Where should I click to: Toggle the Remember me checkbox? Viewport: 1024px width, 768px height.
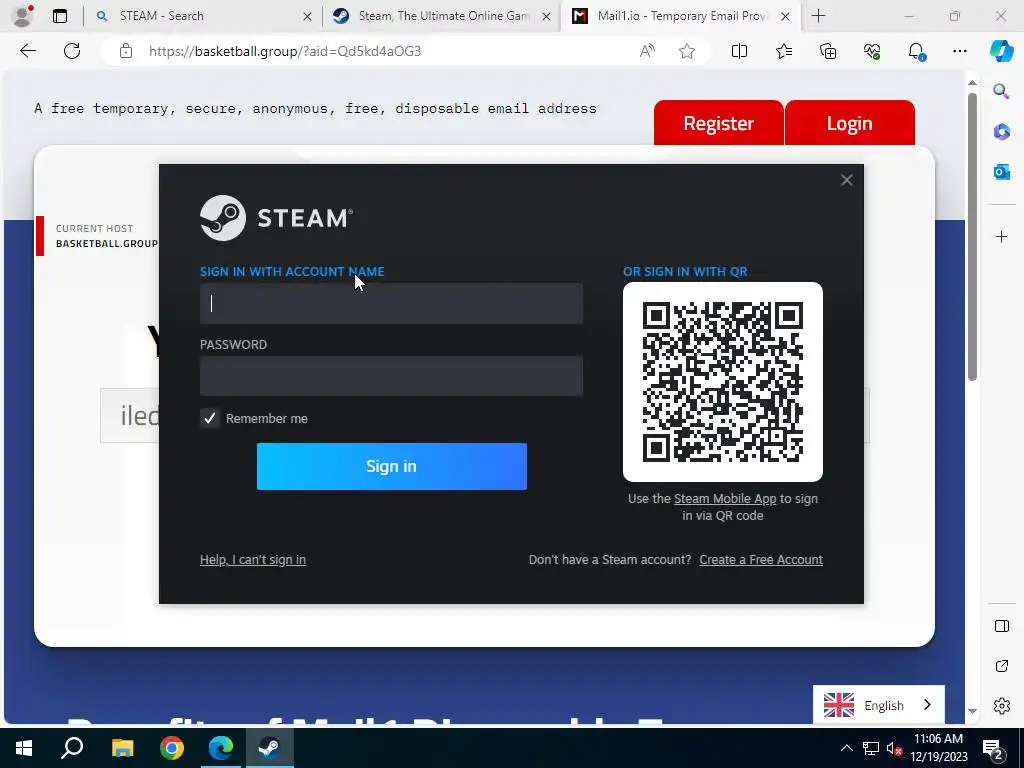[210, 418]
